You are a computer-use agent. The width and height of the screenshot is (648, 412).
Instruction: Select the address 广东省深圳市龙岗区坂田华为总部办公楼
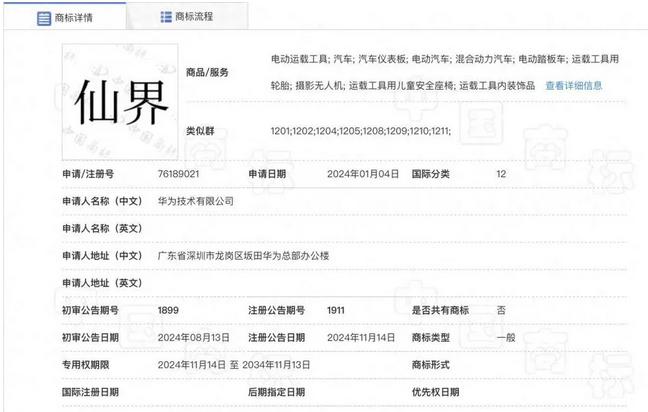tap(243, 256)
